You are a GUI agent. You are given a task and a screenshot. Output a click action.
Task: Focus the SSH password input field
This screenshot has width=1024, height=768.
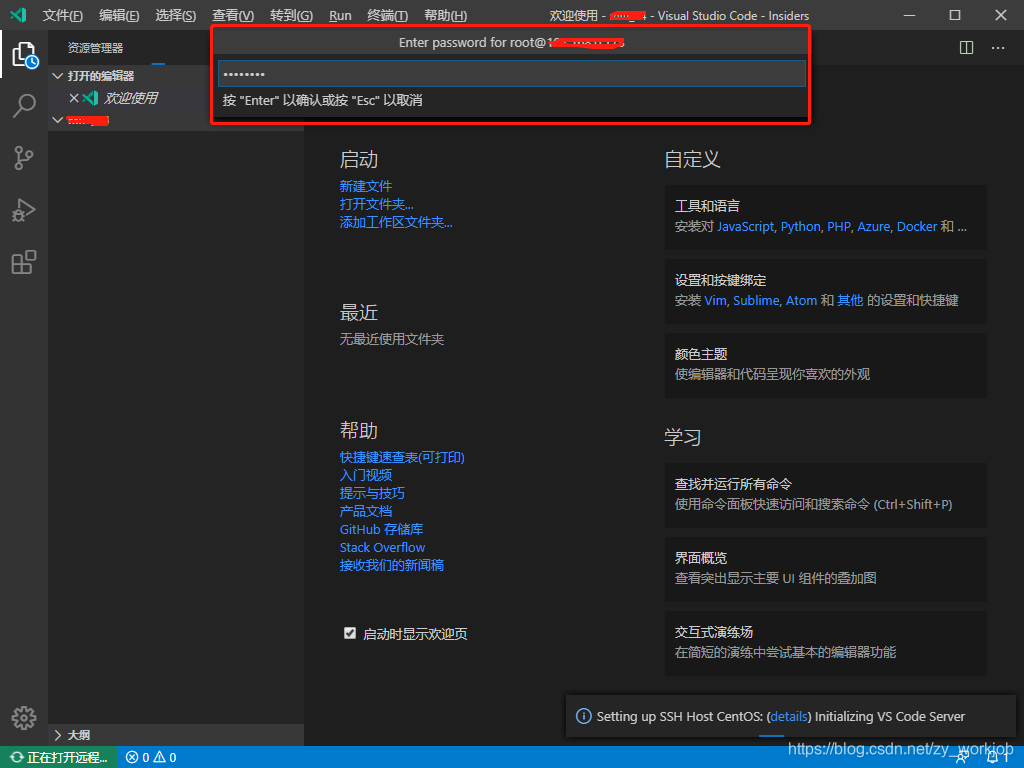pyautogui.click(x=512, y=74)
